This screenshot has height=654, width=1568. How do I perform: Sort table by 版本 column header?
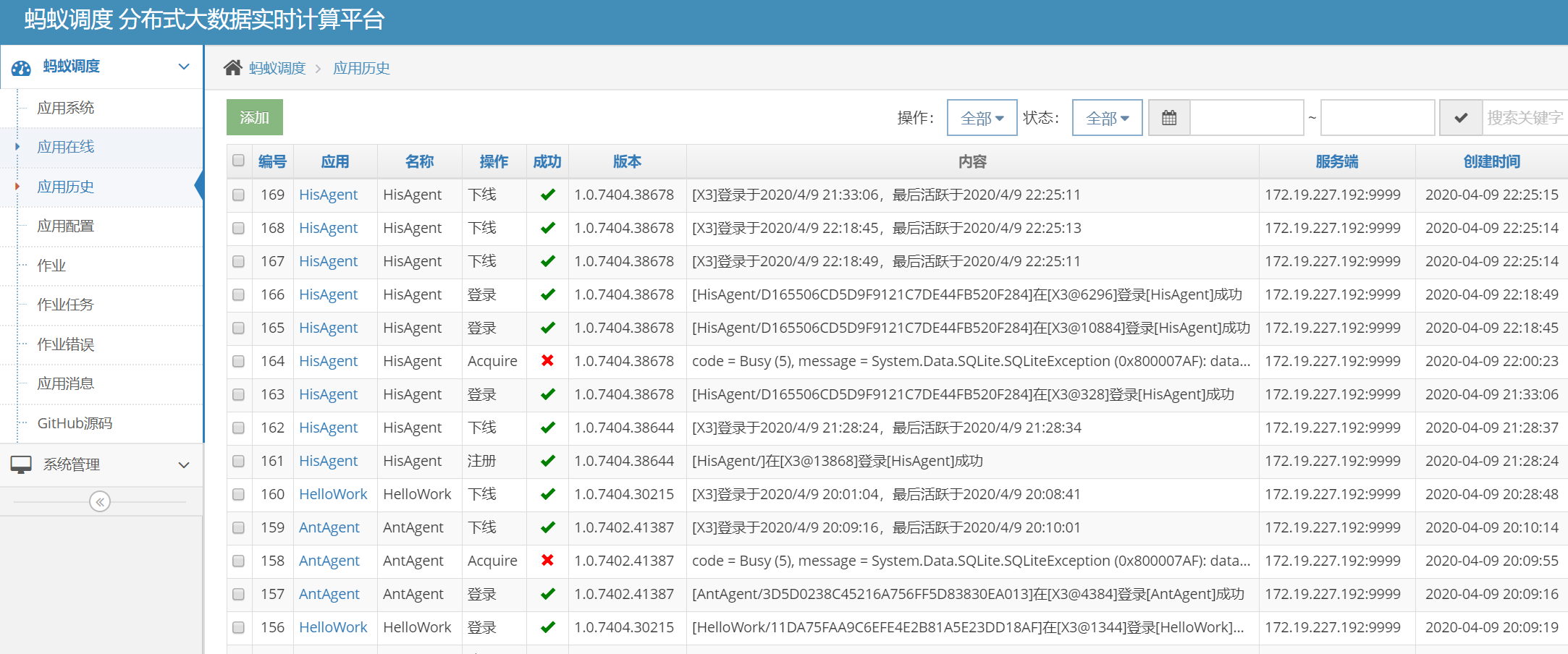[x=628, y=161]
